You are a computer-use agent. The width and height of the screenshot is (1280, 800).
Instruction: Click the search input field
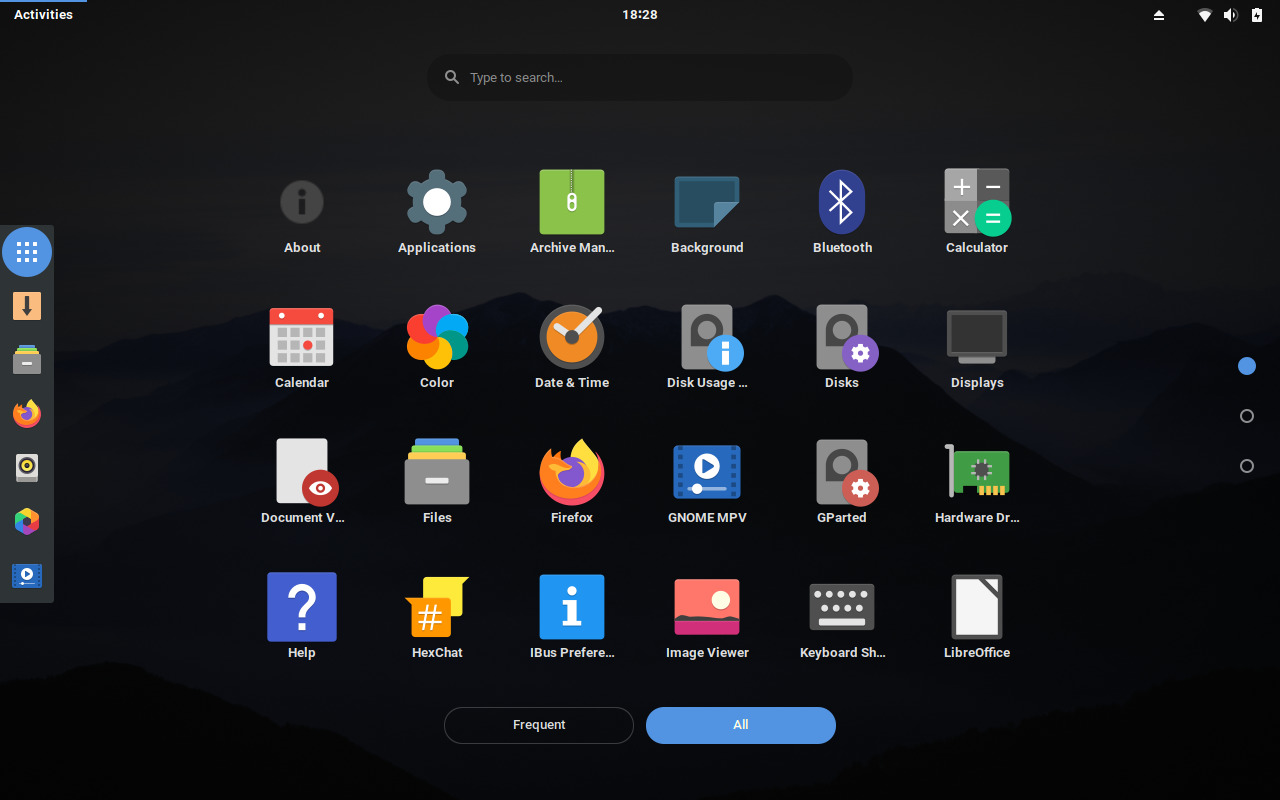pos(639,77)
